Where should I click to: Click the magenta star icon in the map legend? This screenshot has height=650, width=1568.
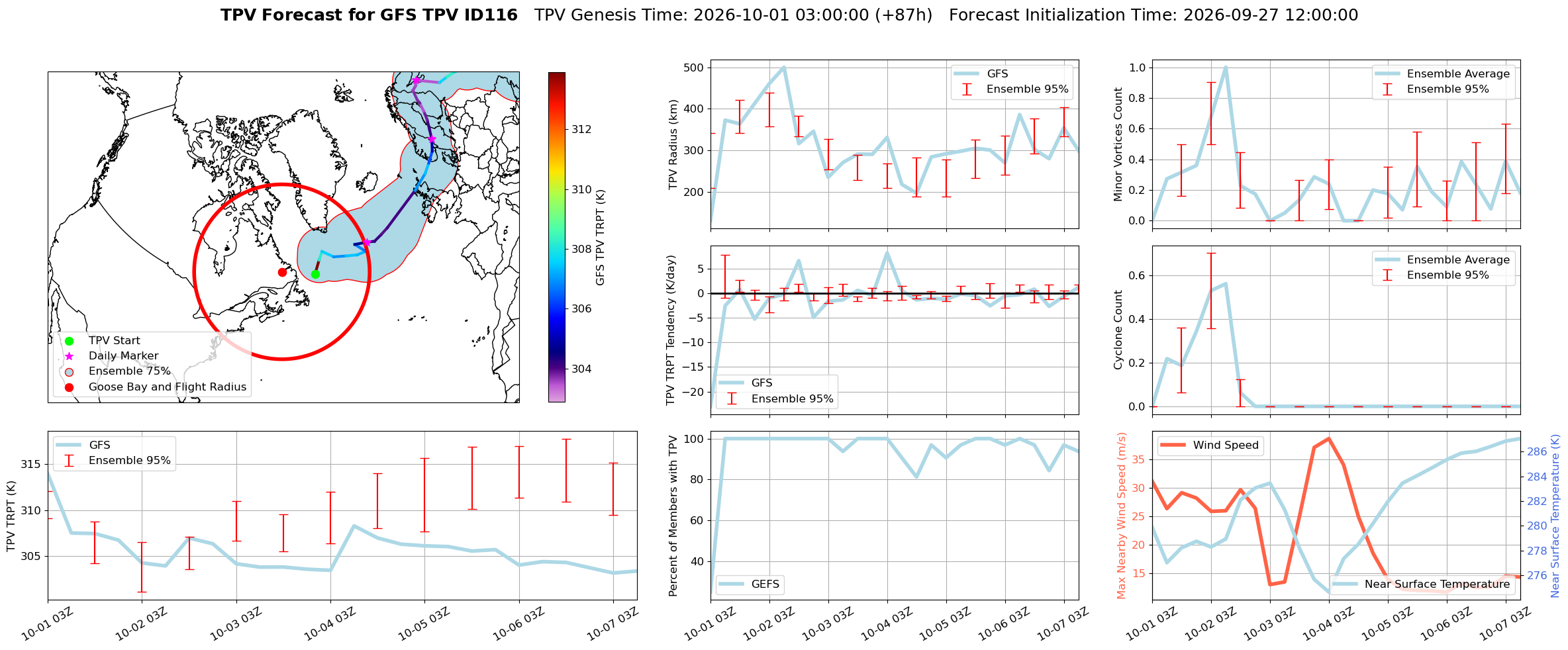69,356
